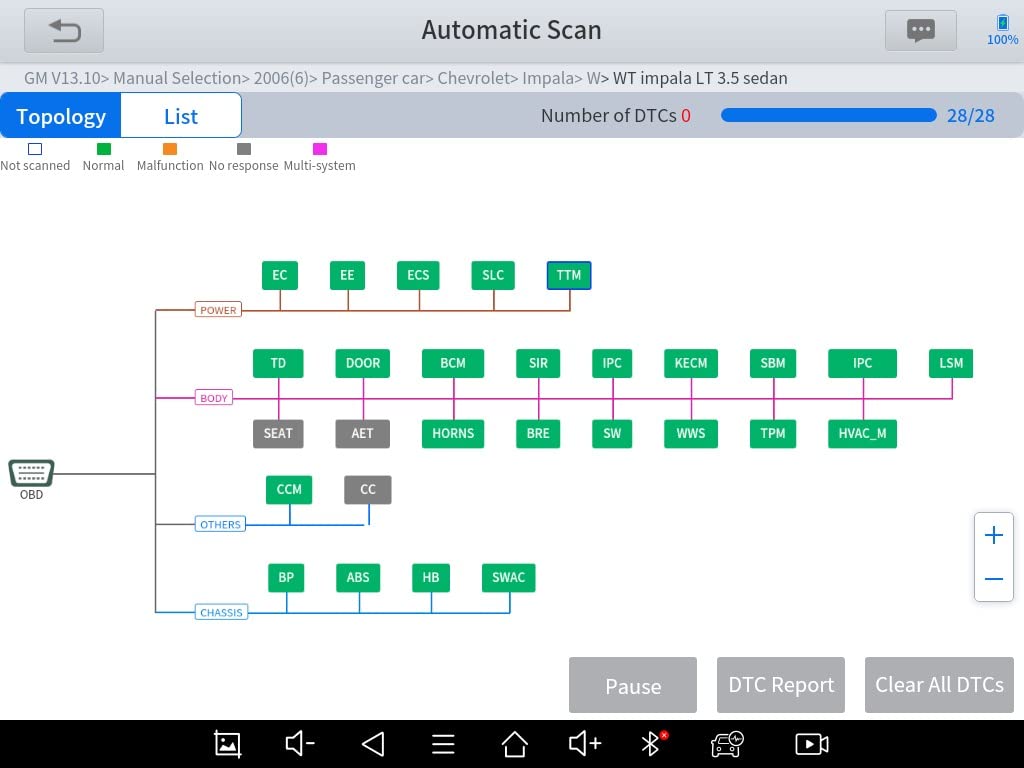Tap the back arrow at top left
This screenshot has width=1024, height=768.
[63, 30]
